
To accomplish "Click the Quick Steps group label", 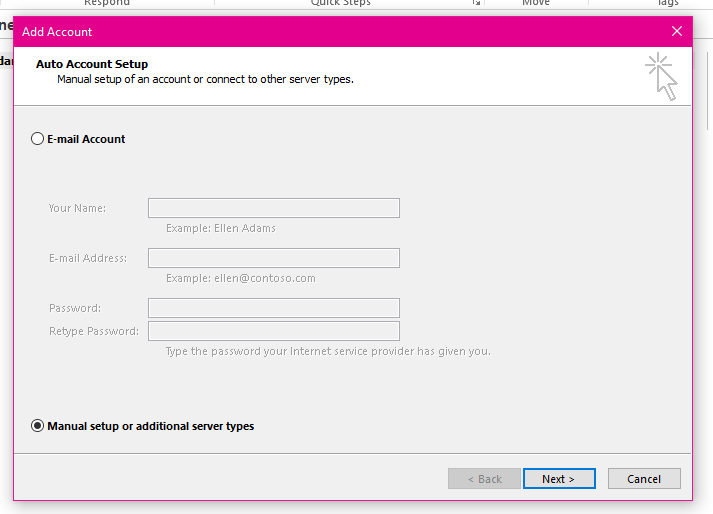I will point(341,3).
